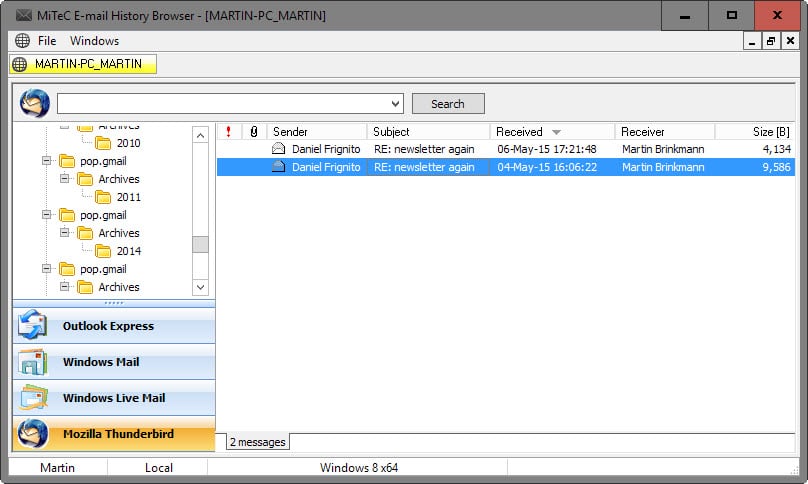Image resolution: width=808 pixels, height=484 pixels.
Task: Click the 2 messages status label
Action: click(258, 442)
